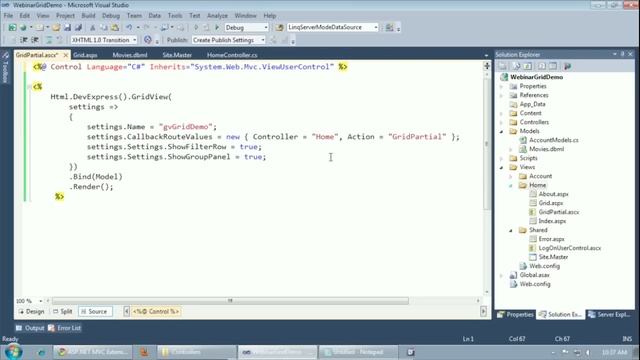
Task: Close the GridPartial.ascx tab
Action: pos(66,55)
